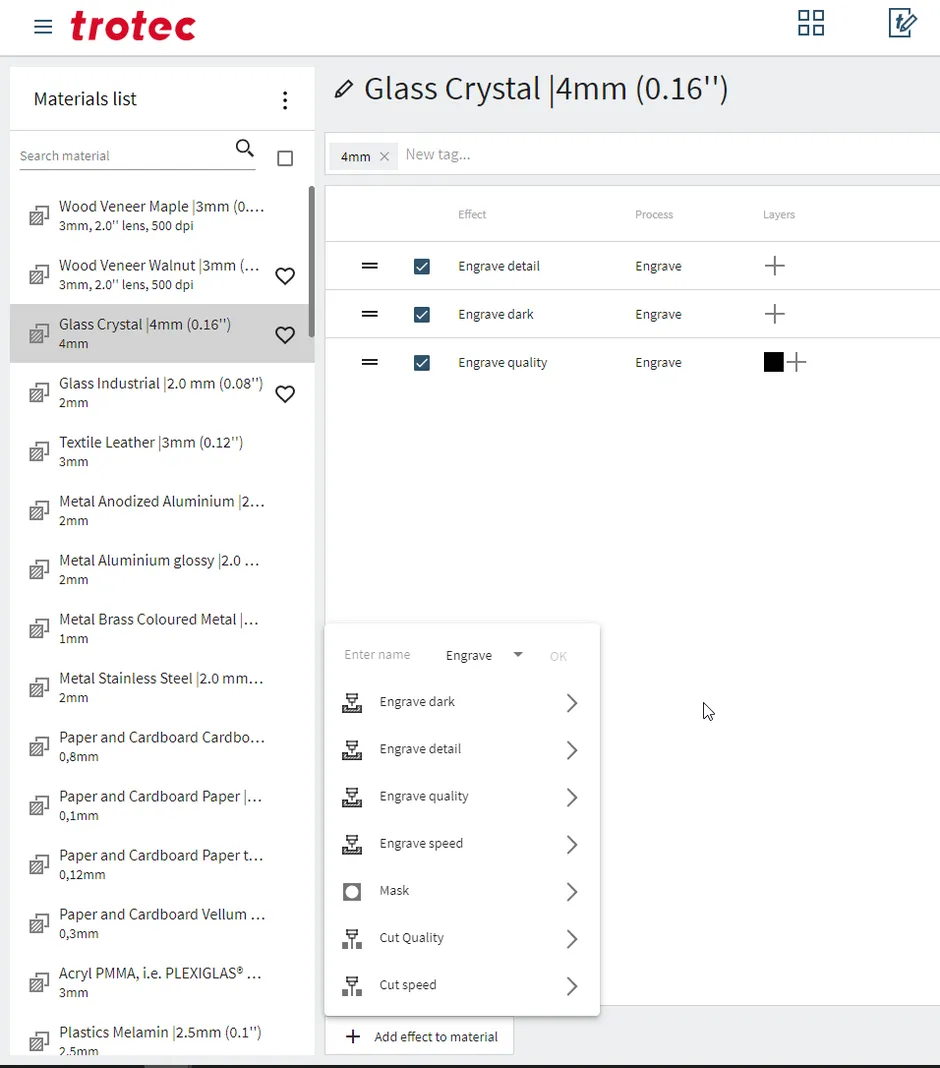Click the trotec logo
This screenshot has height=1068, width=940.
click(133, 26)
